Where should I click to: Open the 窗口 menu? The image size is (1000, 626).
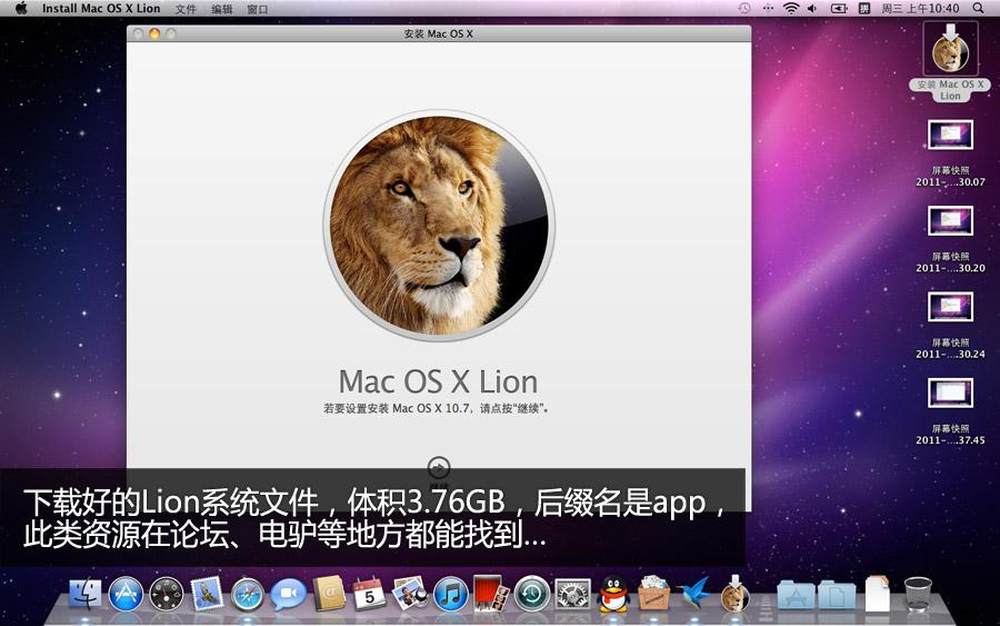tap(258, 9)
